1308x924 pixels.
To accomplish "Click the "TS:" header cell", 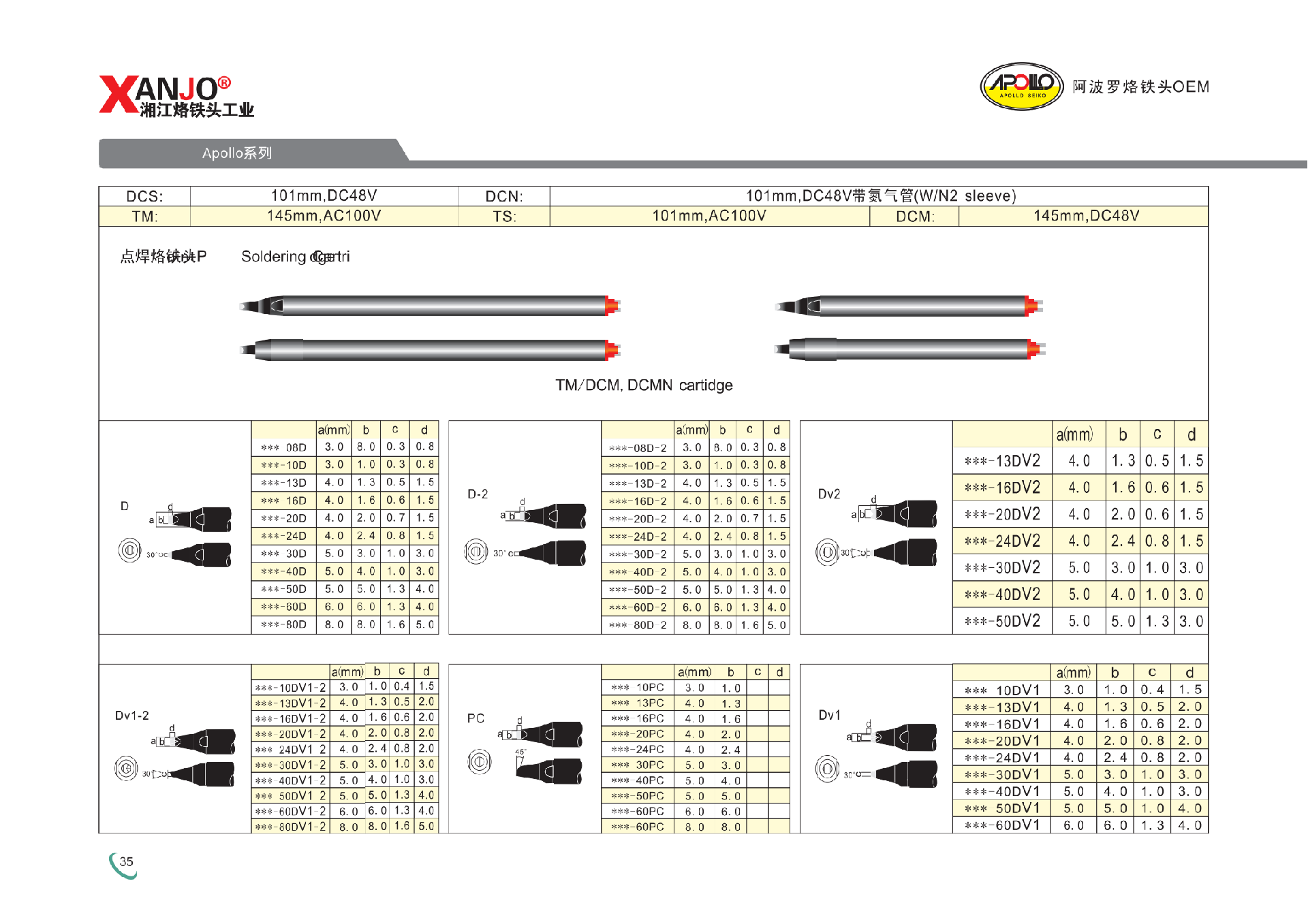I will 504,217.
